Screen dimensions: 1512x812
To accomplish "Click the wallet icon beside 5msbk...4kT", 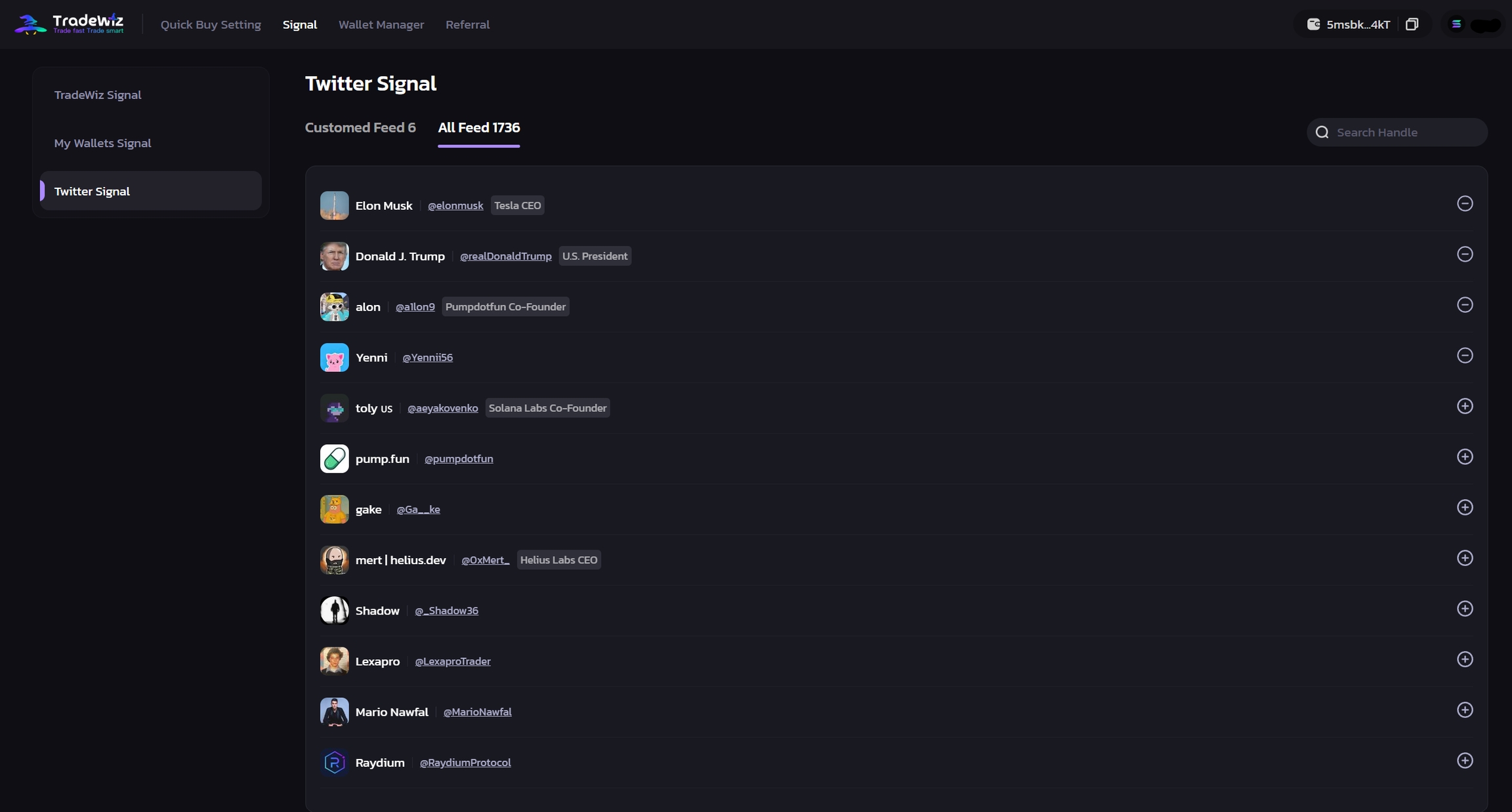I will coord(1313,24).
